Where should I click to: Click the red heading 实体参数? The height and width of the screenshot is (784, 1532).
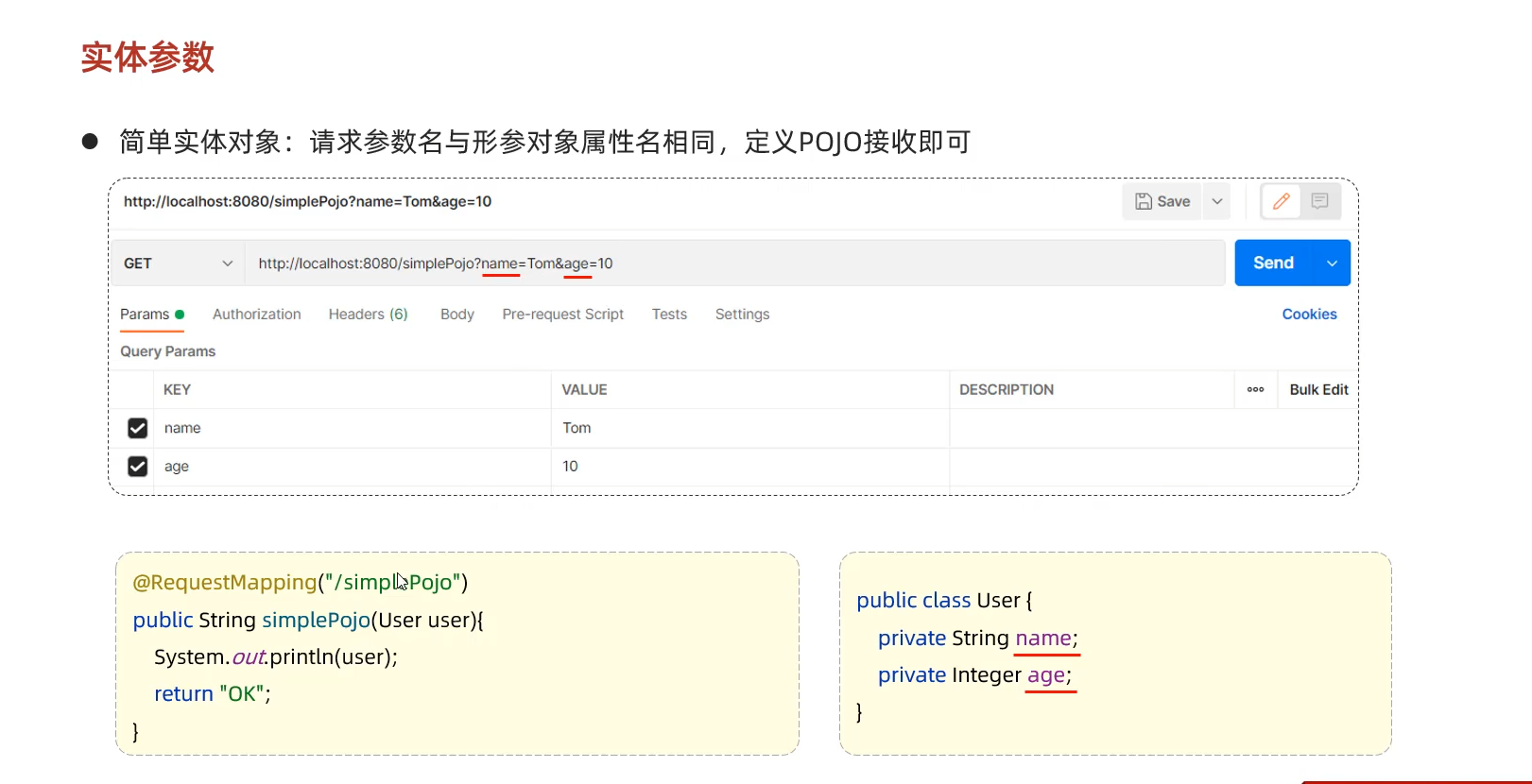[147, 57]
